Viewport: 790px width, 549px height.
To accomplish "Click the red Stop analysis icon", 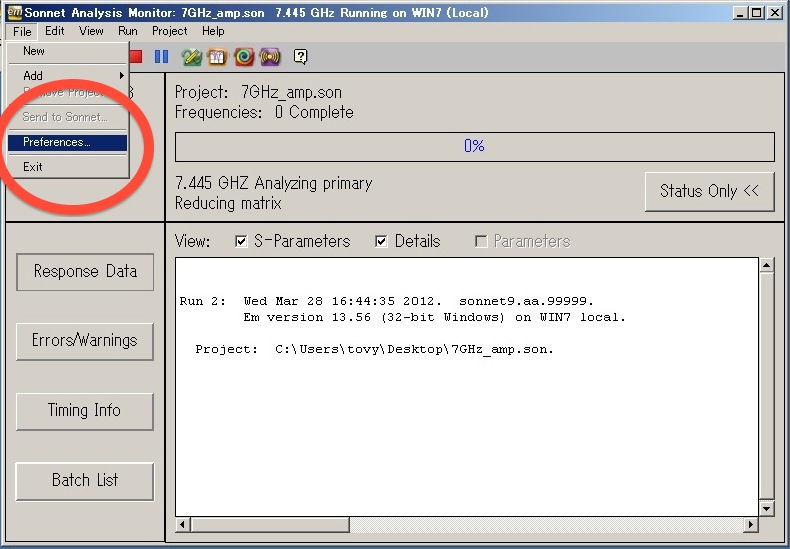I will coord(136,56).
